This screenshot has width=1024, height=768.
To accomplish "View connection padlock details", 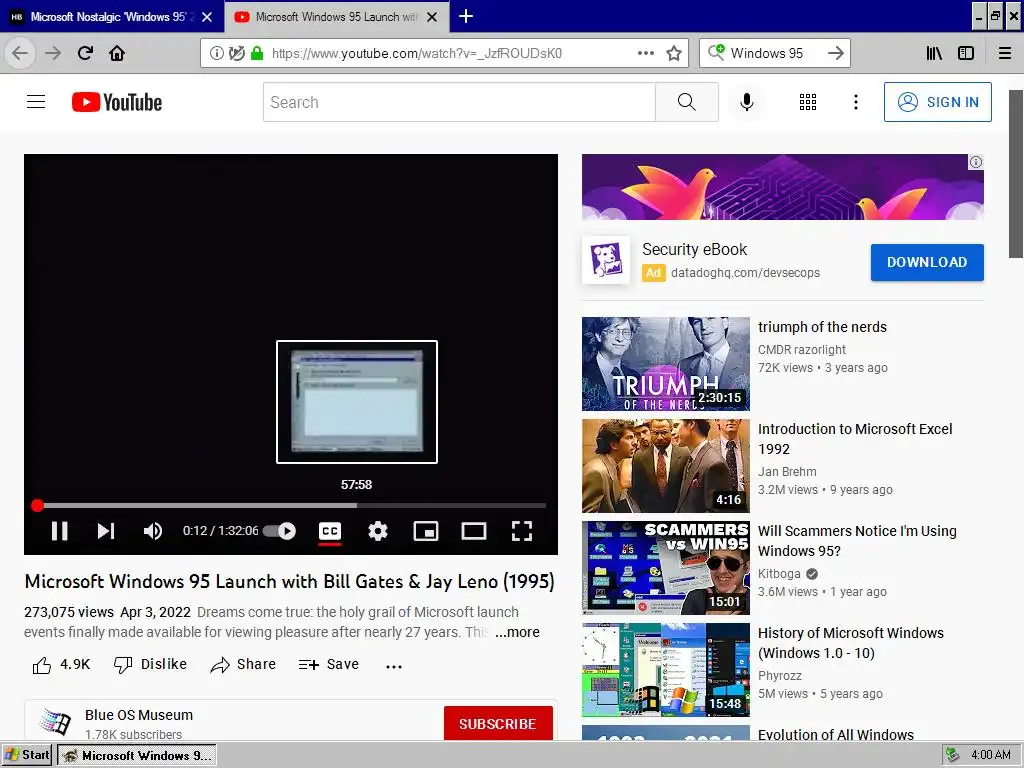I will tap(257, 53).
